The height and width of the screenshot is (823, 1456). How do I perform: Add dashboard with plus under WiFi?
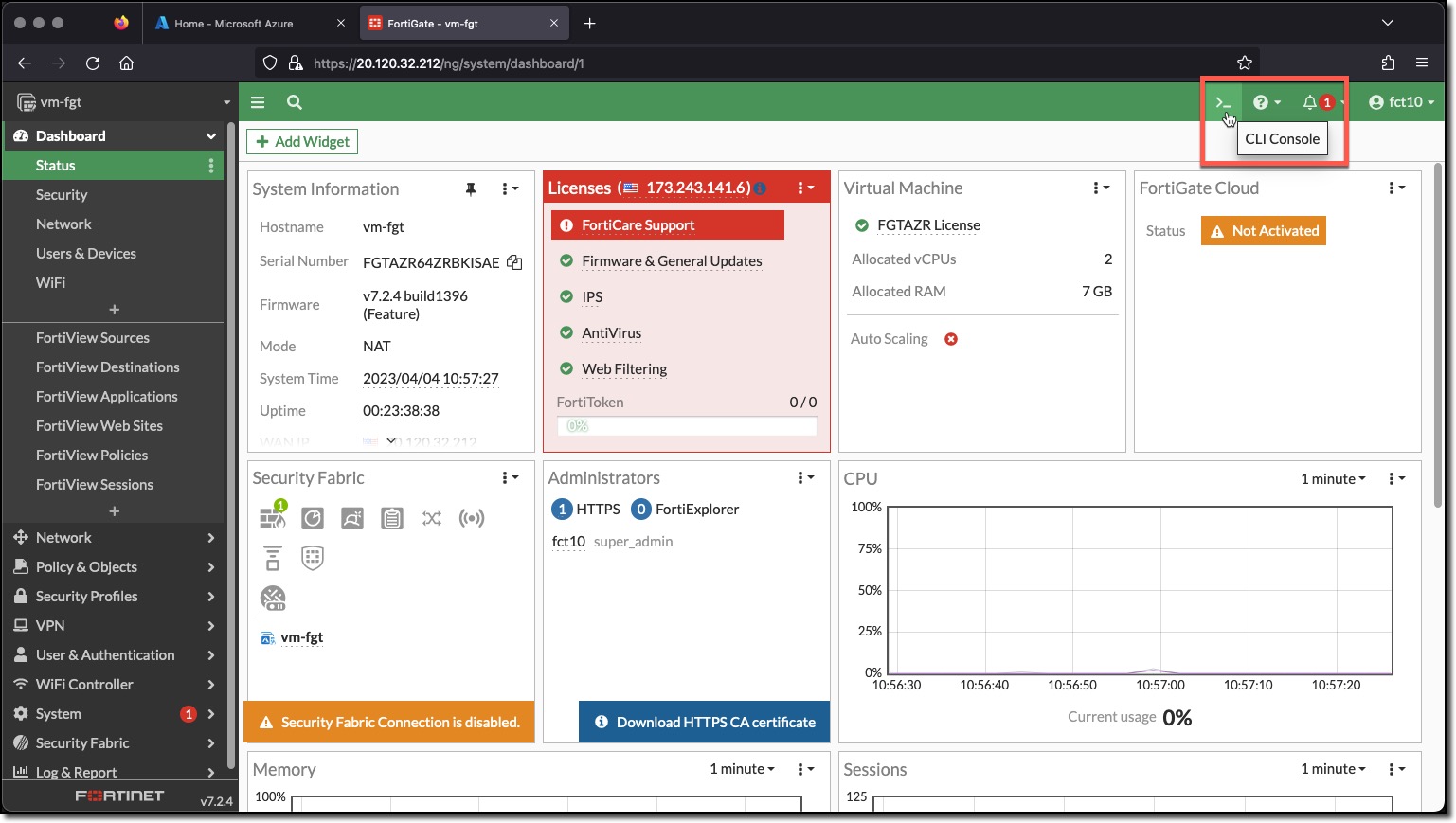click(x=114, y=310)
